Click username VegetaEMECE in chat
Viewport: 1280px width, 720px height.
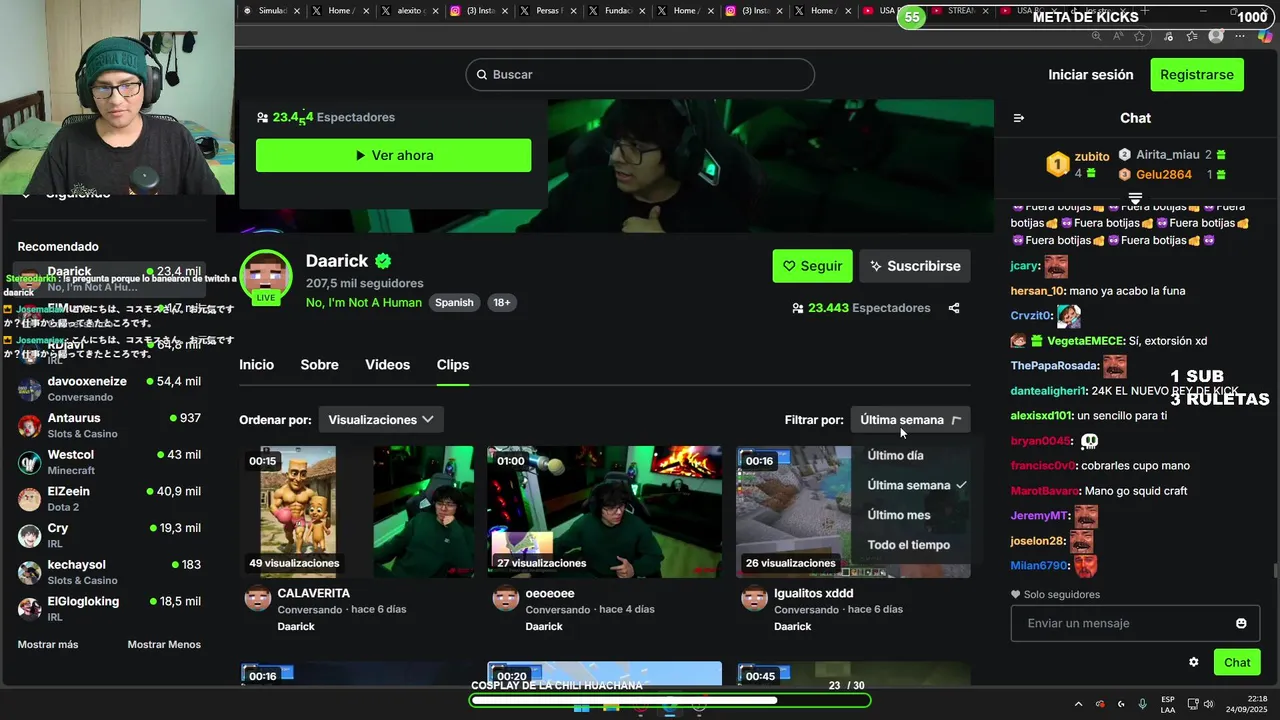pyautogui.click(x=1086, y=341)
